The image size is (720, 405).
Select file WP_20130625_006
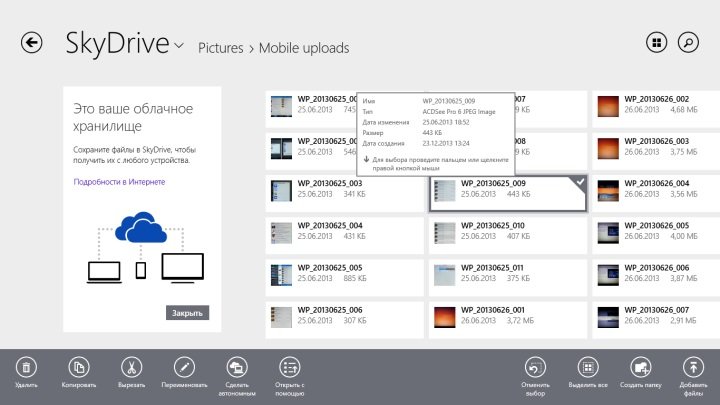[344, 320]
